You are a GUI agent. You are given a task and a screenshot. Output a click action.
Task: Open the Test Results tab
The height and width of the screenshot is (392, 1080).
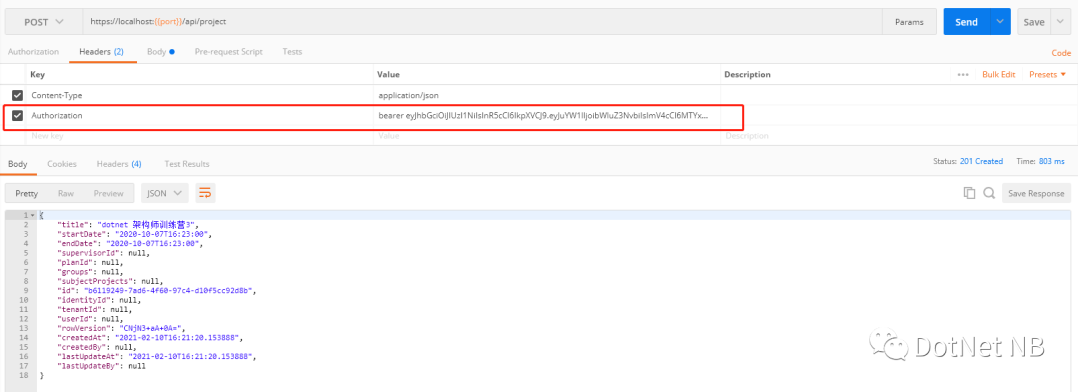pyautogui.click(x=187, y=164)
